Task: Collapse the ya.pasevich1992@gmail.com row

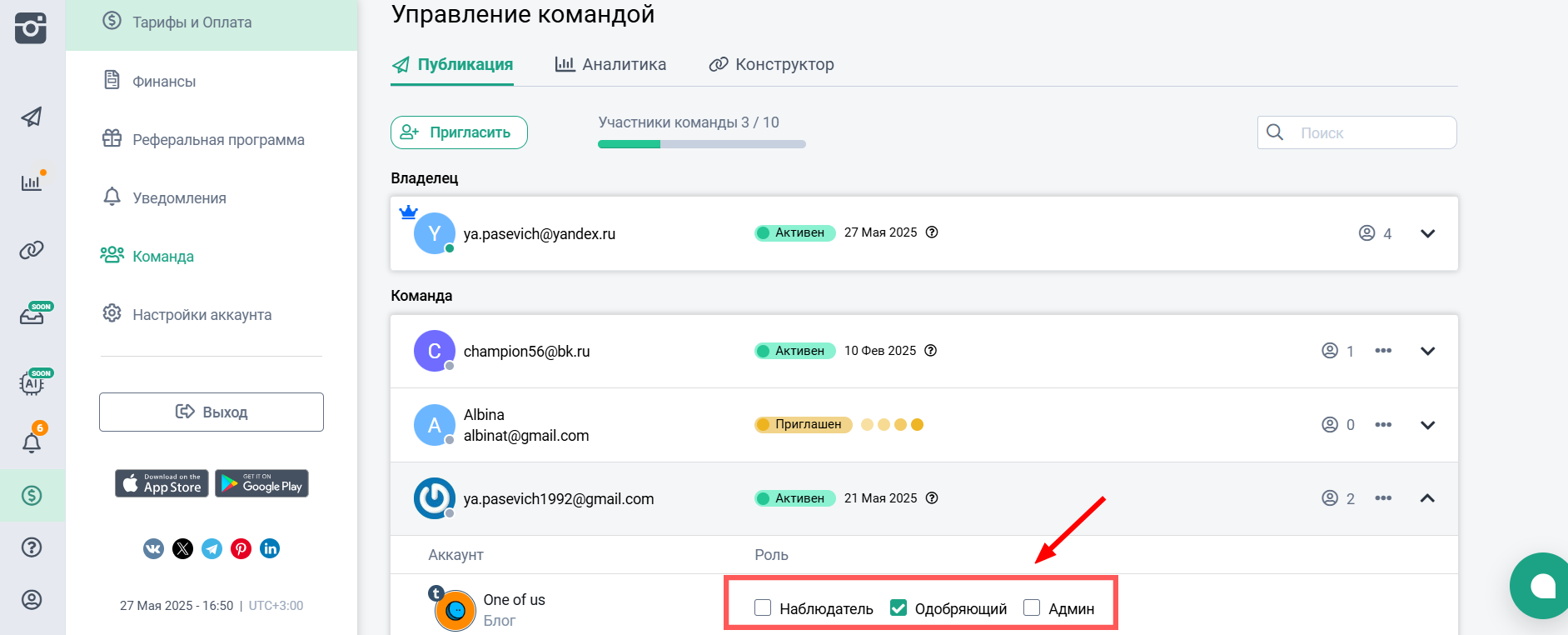Action: [1427, 498]
